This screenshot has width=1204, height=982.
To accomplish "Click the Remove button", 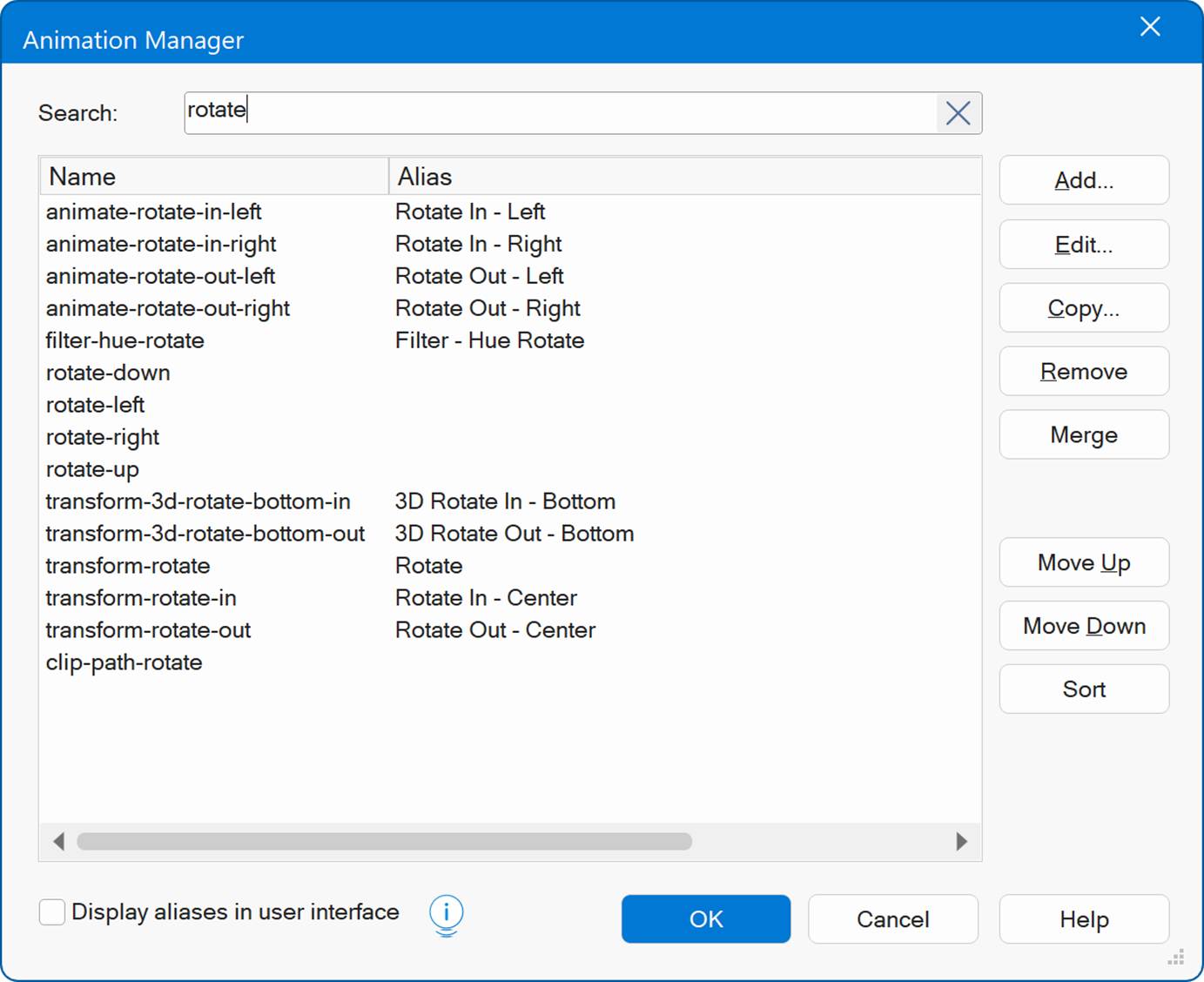I will click(1083, 372).
